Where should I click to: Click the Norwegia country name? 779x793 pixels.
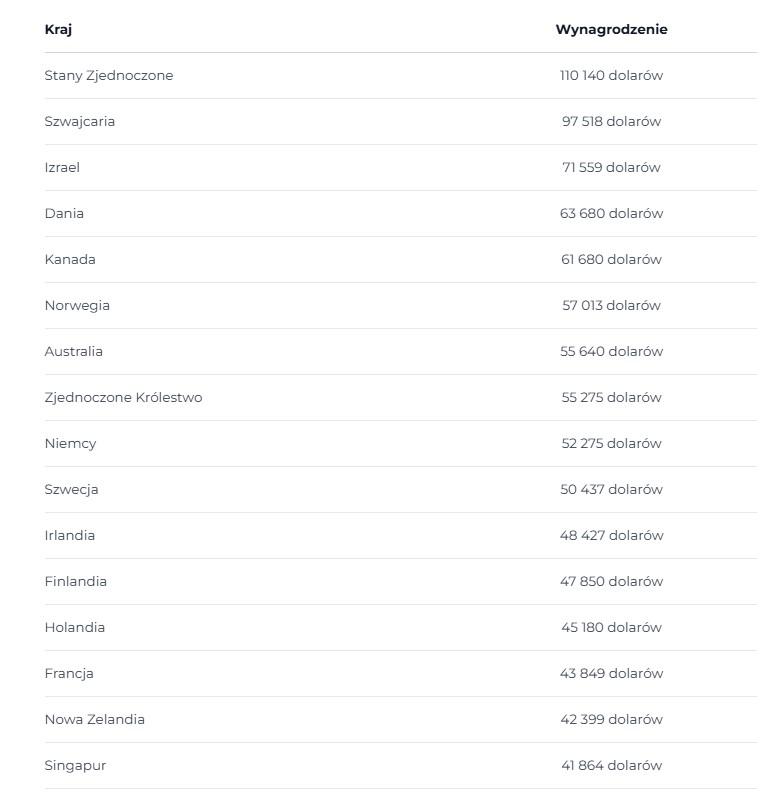[x=77, y=305]
